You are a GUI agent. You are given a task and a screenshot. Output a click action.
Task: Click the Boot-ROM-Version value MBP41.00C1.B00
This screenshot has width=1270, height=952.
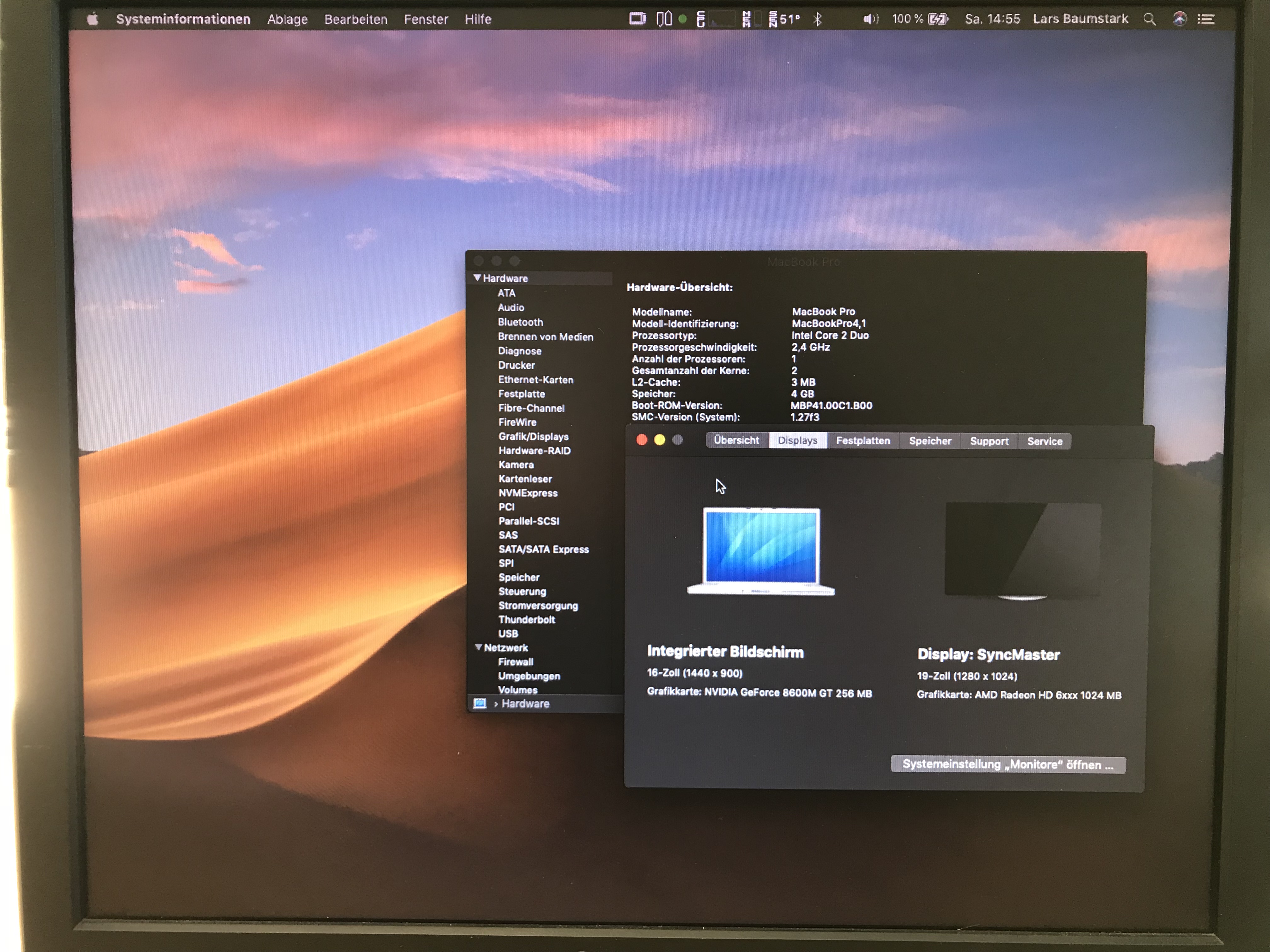click(x=831, y=405)
